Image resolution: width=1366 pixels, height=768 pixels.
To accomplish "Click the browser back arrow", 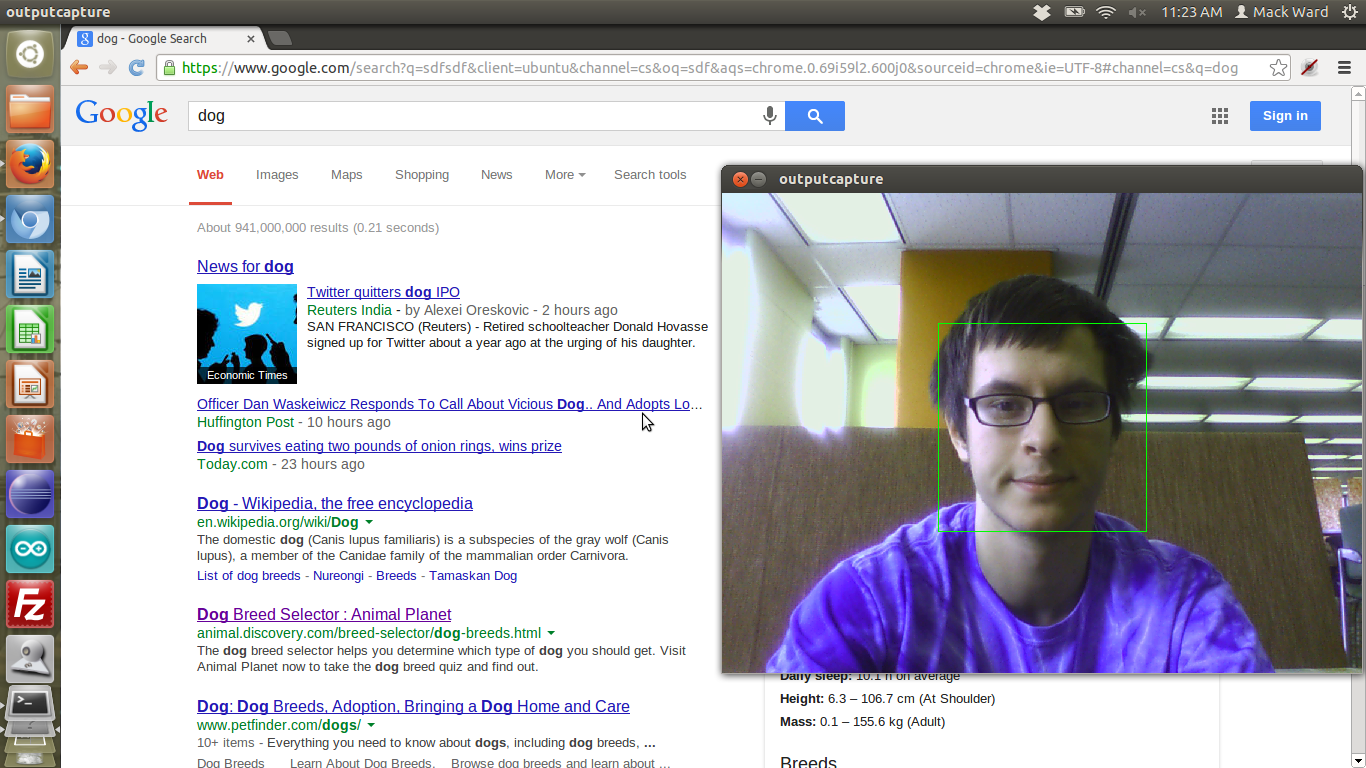I will (x=79, y=68).
